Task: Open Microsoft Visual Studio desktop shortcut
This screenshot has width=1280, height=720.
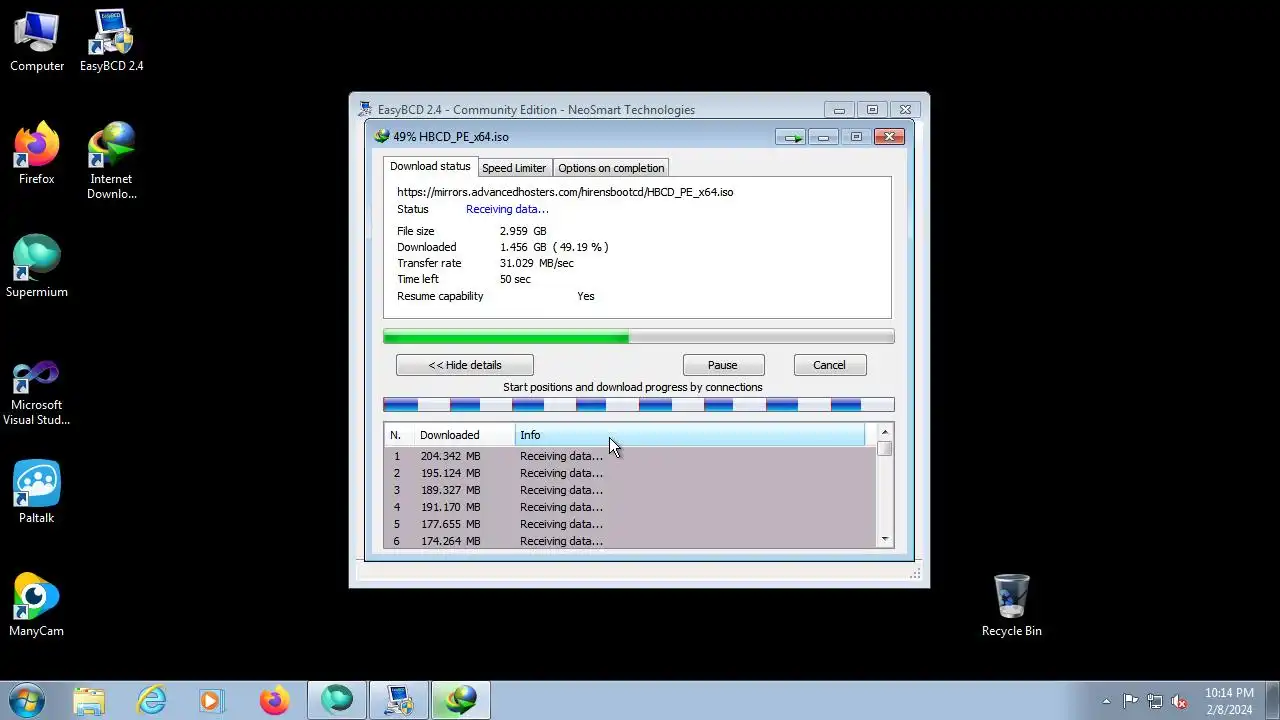Action: pyautogui.click(x=37, y=394)
